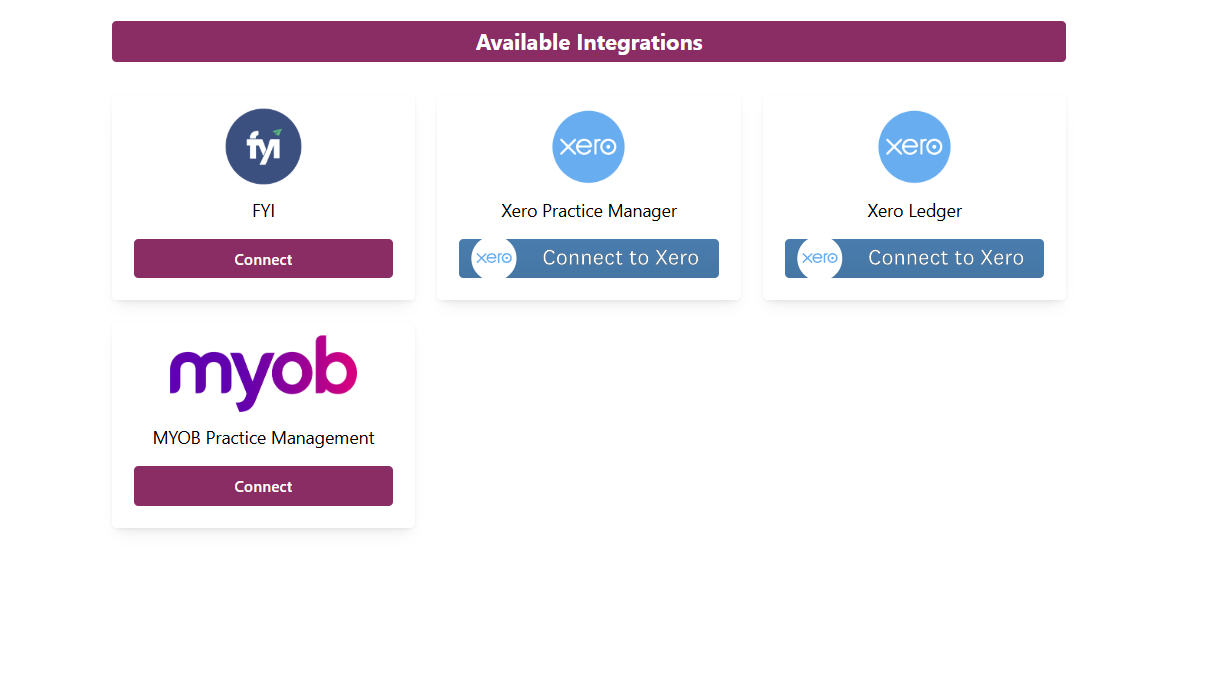Click the Xero Practice Manager logo
The height and width of the screenshot is (676, 1220).
(x=588, y=147)
